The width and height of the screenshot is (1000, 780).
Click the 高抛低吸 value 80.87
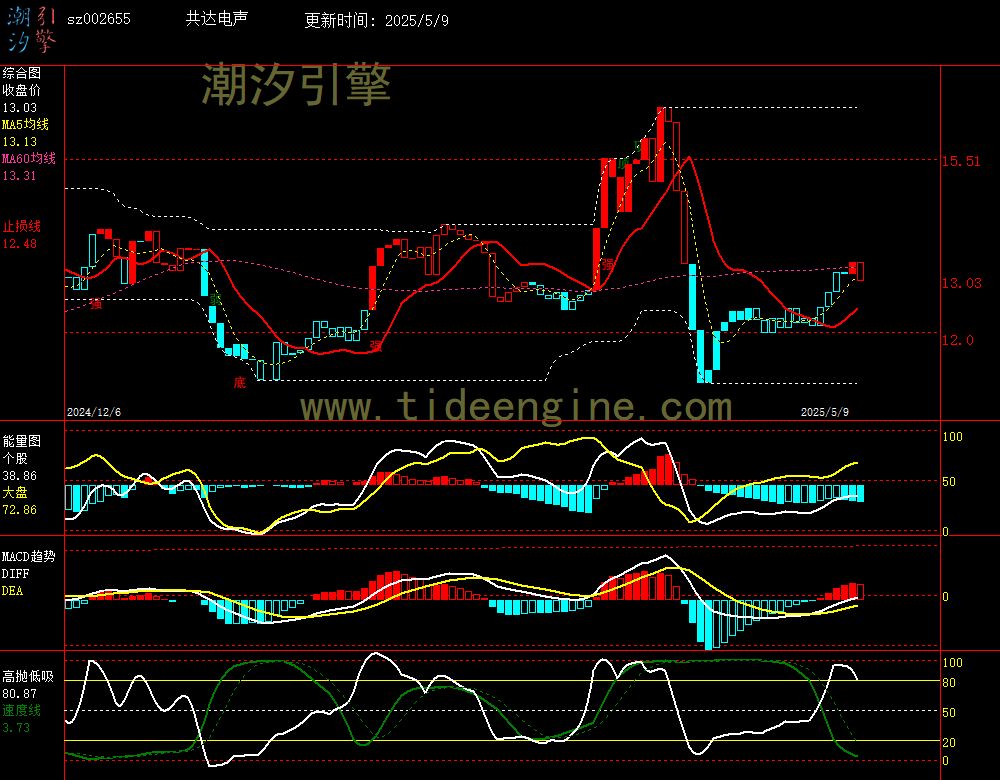(x=20, y=694)
